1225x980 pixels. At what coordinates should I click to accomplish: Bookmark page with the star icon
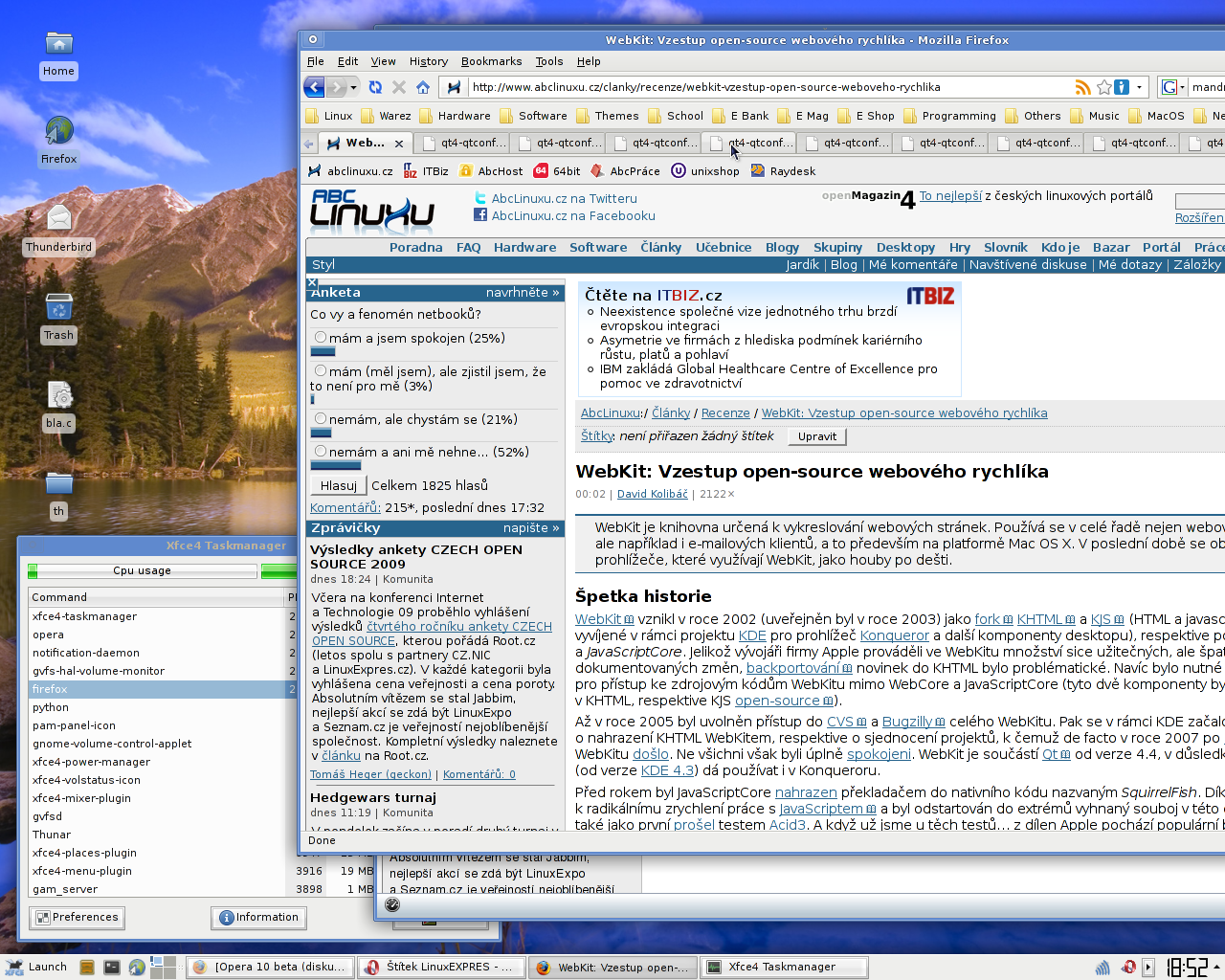point(1103,87)
